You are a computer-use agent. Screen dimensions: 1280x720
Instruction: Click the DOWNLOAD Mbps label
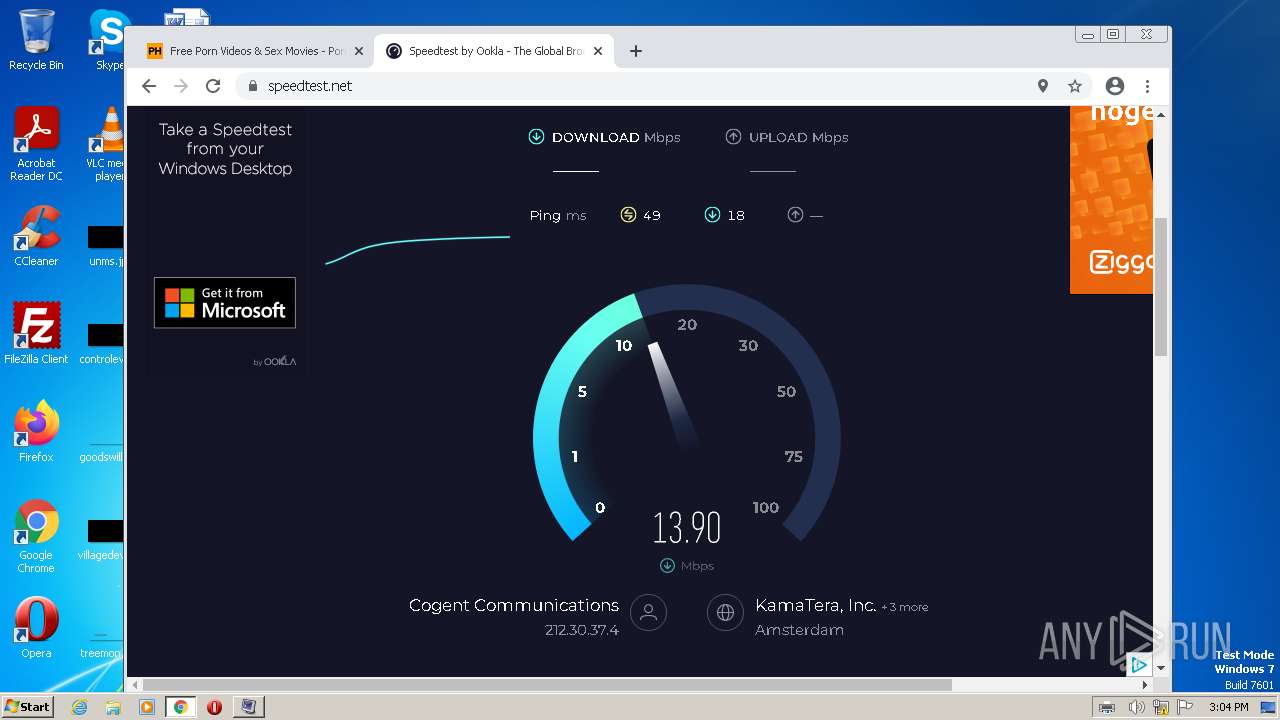tap(616, 137)
